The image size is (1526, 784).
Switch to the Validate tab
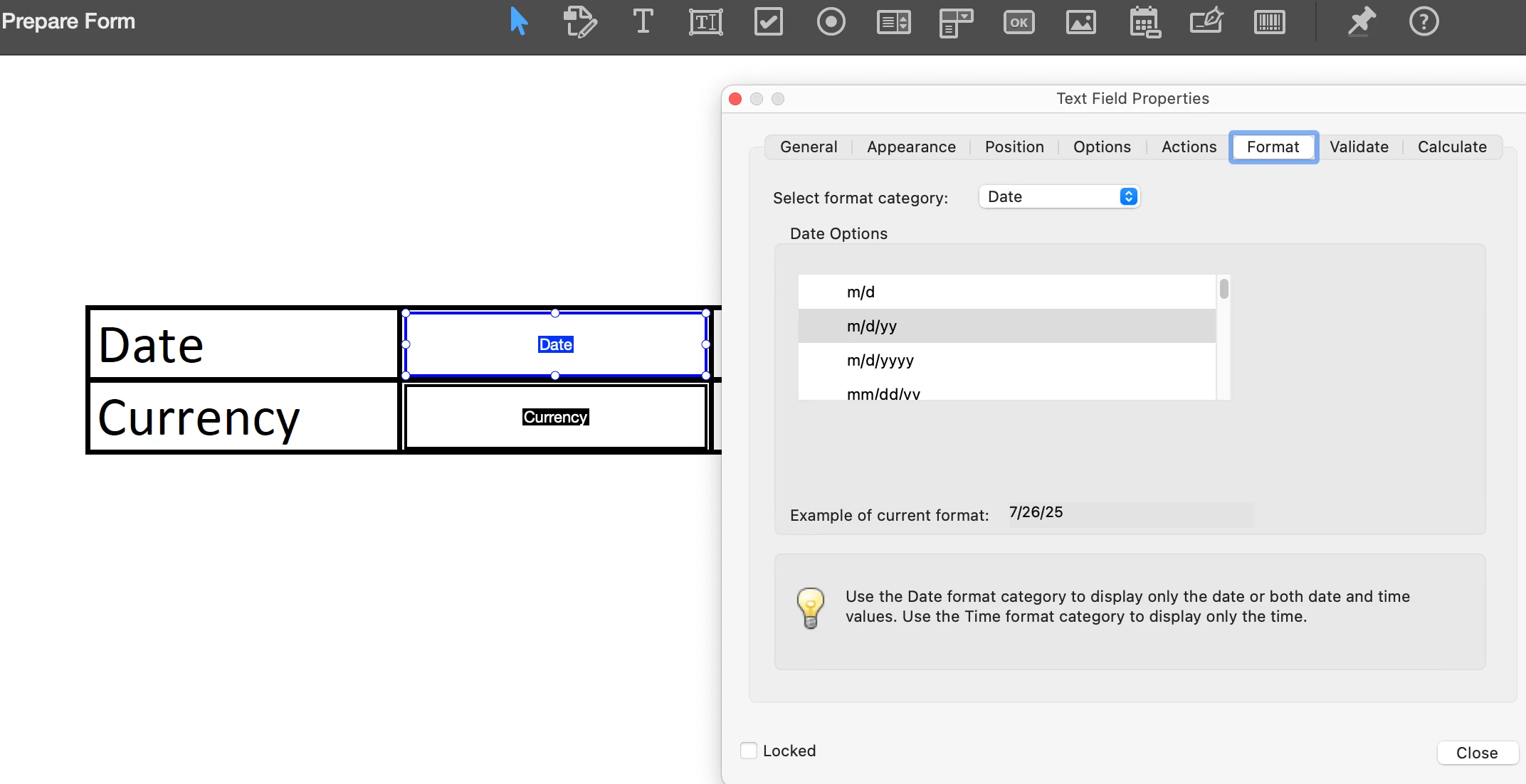[x=1358, y=147]
